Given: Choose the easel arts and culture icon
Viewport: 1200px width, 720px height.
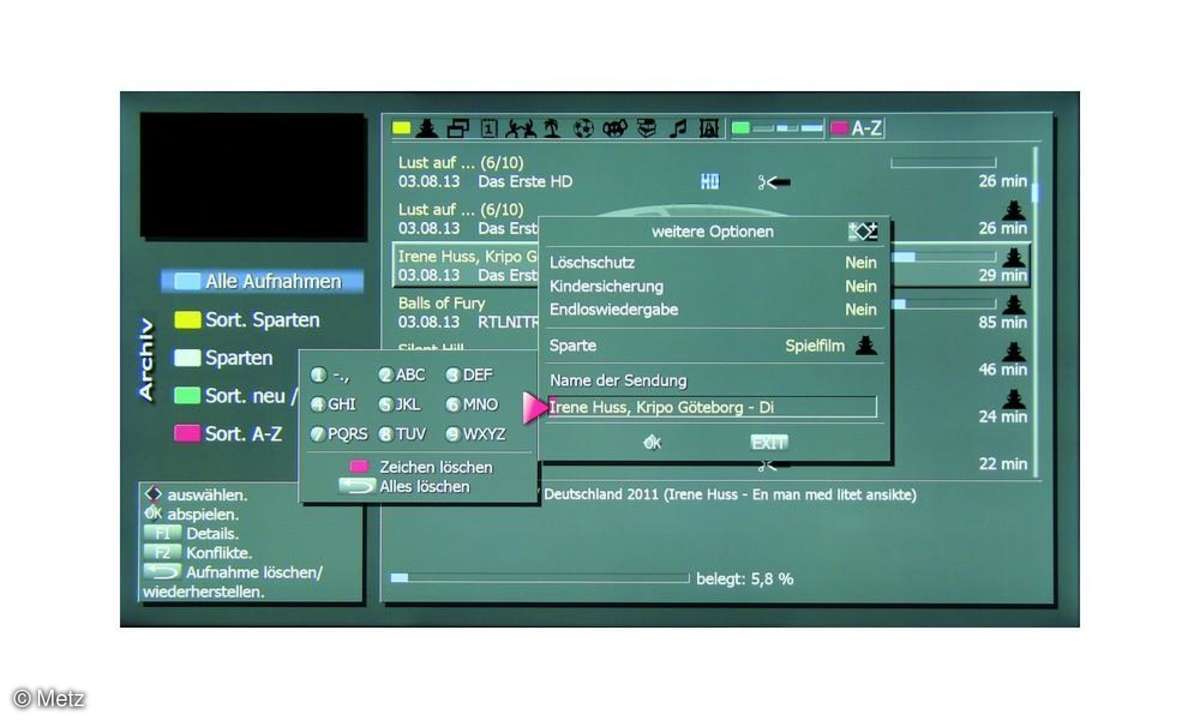Looking at the screenshot, I should pos(709,128).
